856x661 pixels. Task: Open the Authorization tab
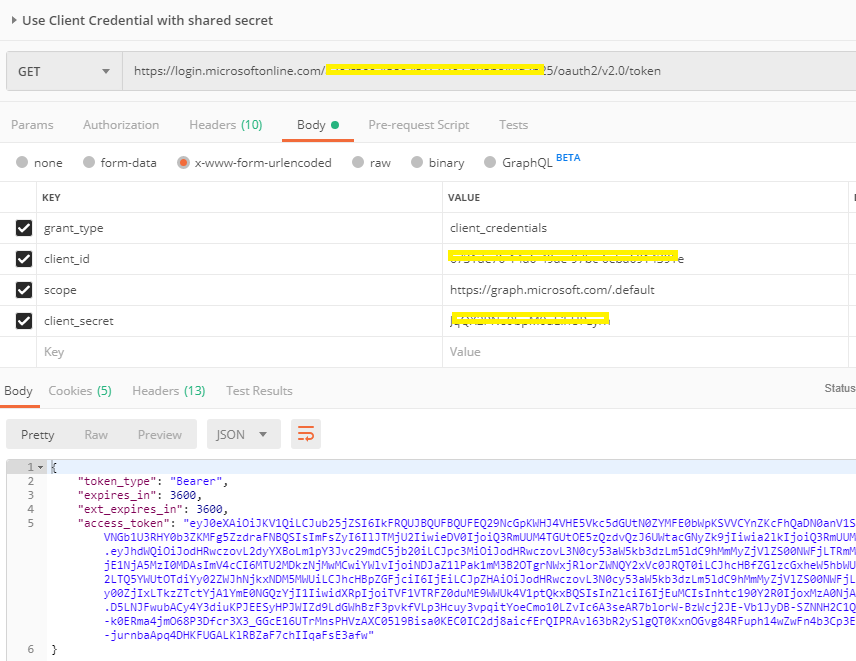121,125
